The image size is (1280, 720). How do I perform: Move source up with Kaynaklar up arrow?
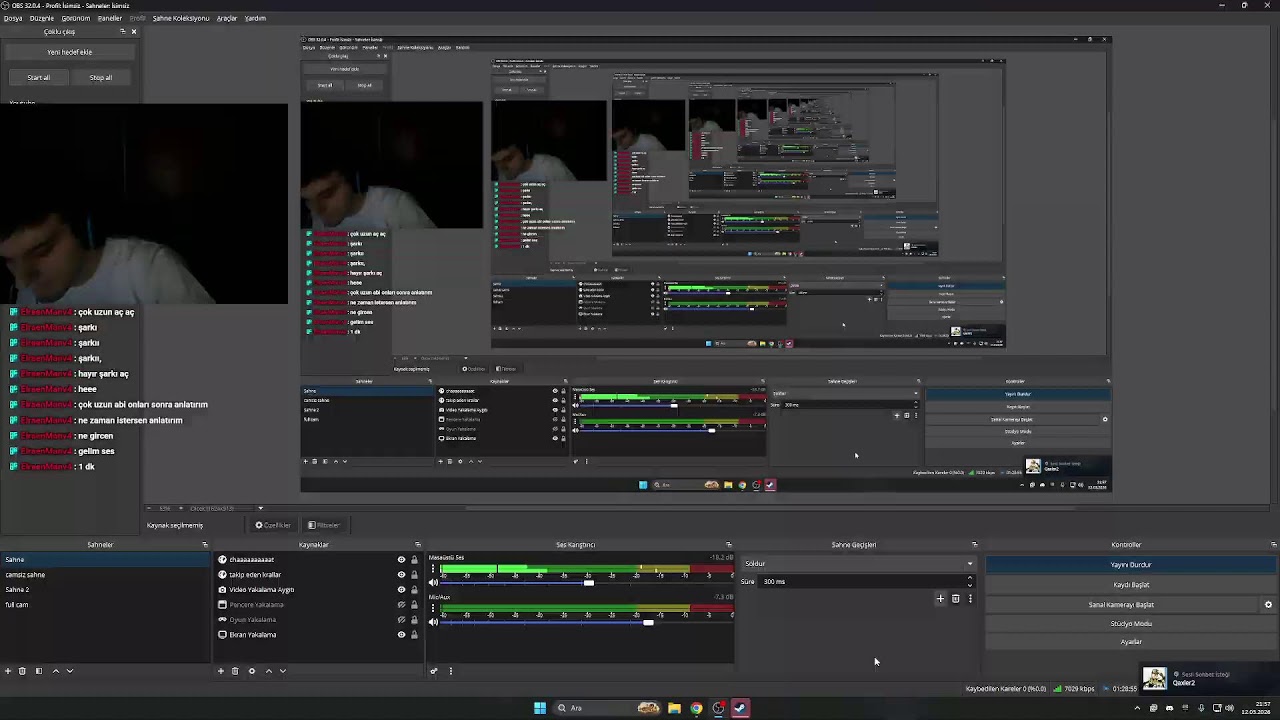(268, 671)
